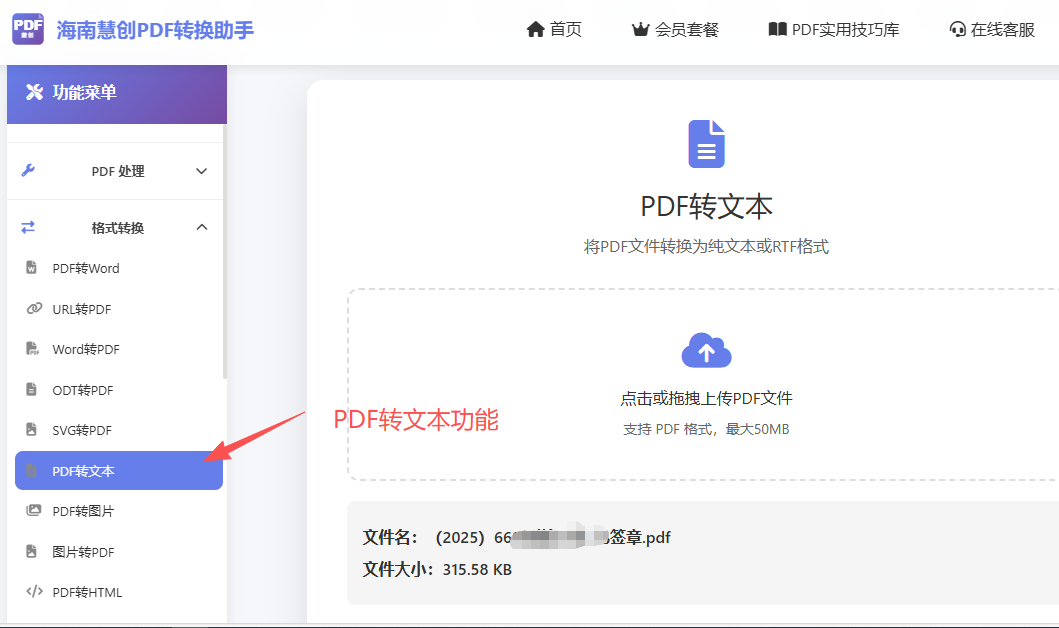This screenshot has height=628, width=1059.
Task: Click the tools icon in 功能菜单 header
Action: tap(34, 92)
